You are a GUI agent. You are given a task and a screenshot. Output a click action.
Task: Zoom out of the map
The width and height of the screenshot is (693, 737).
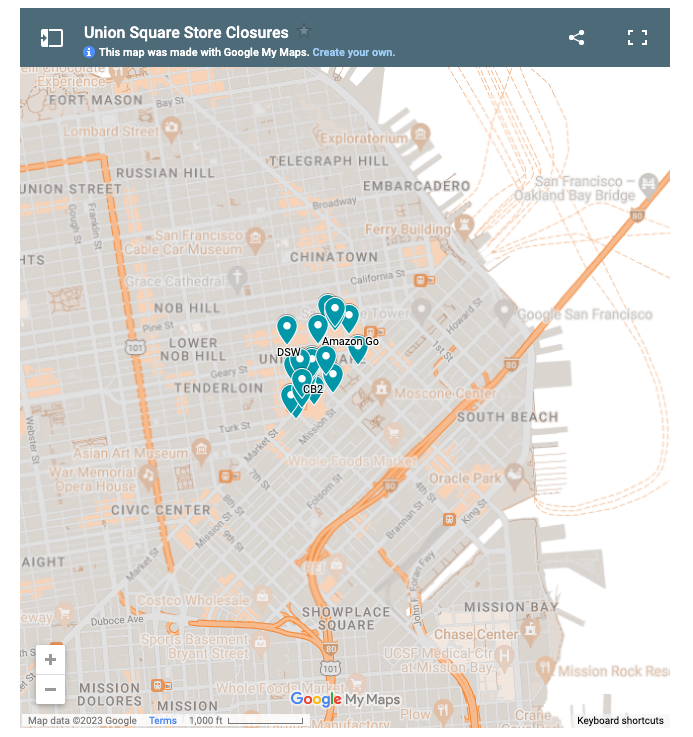[50, 689]
